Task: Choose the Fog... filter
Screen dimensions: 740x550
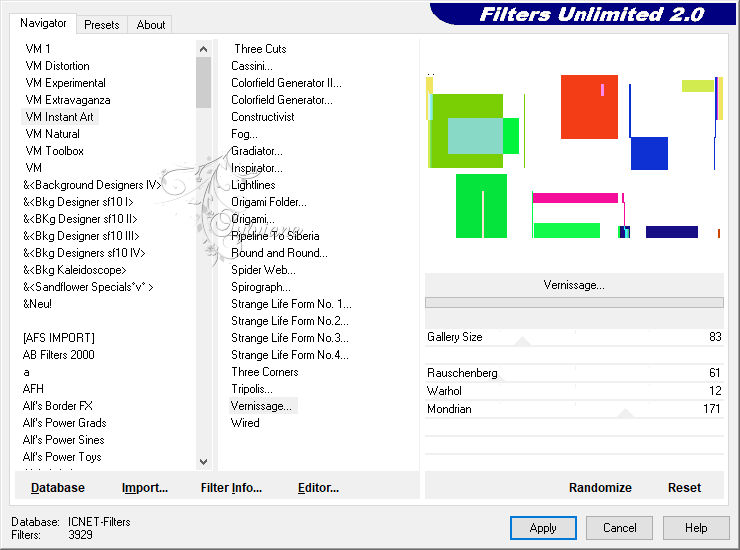Action: pos(244,134)
